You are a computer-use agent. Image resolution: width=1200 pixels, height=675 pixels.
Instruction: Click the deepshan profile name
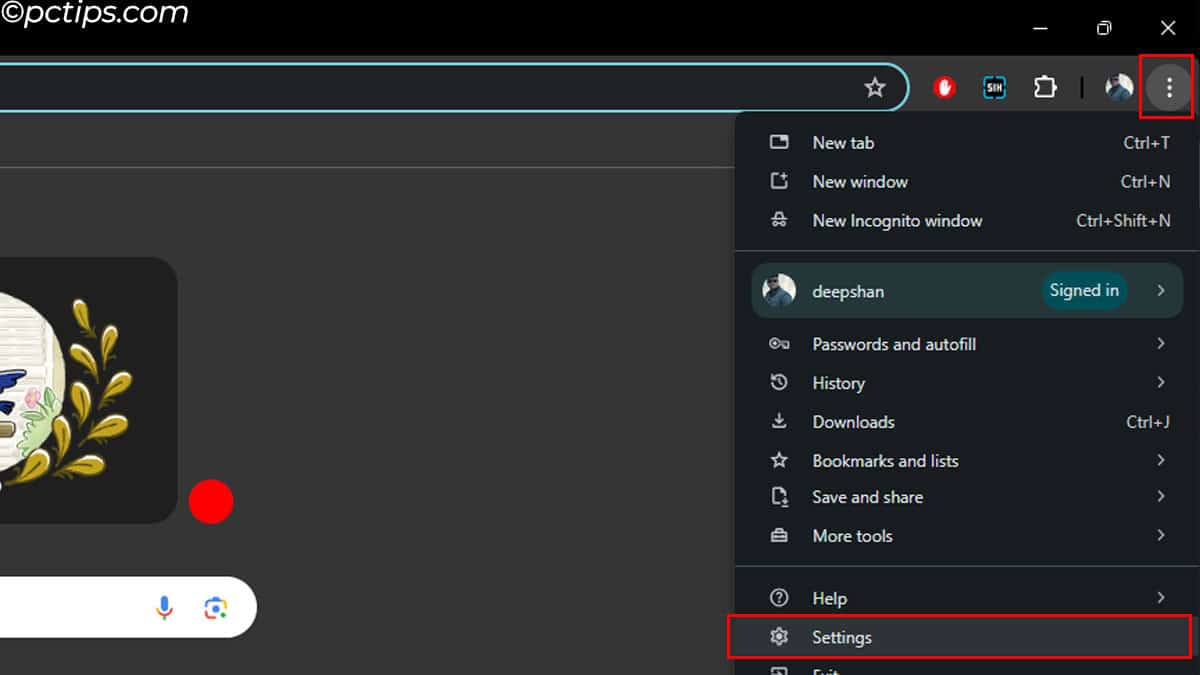[x=848, y=292]
